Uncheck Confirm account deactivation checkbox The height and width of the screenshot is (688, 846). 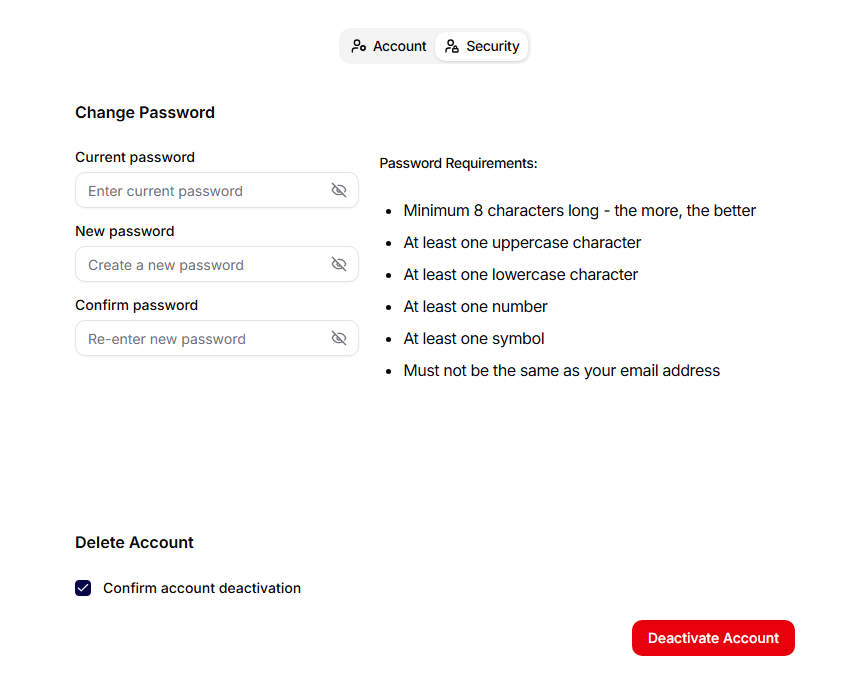(x=83, y=588)
